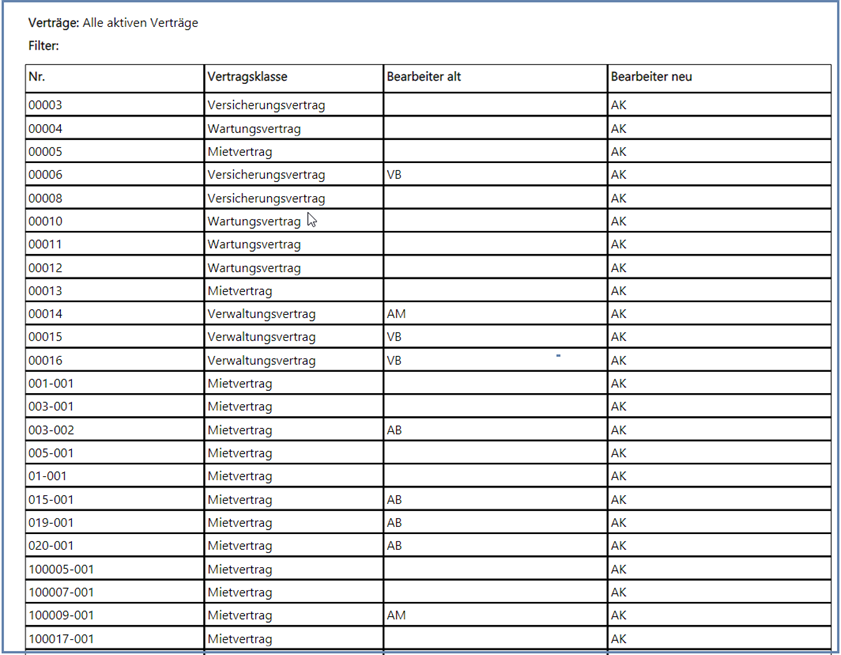
Task: Select contract number 100017-001
Action: [x=61, y=639]
